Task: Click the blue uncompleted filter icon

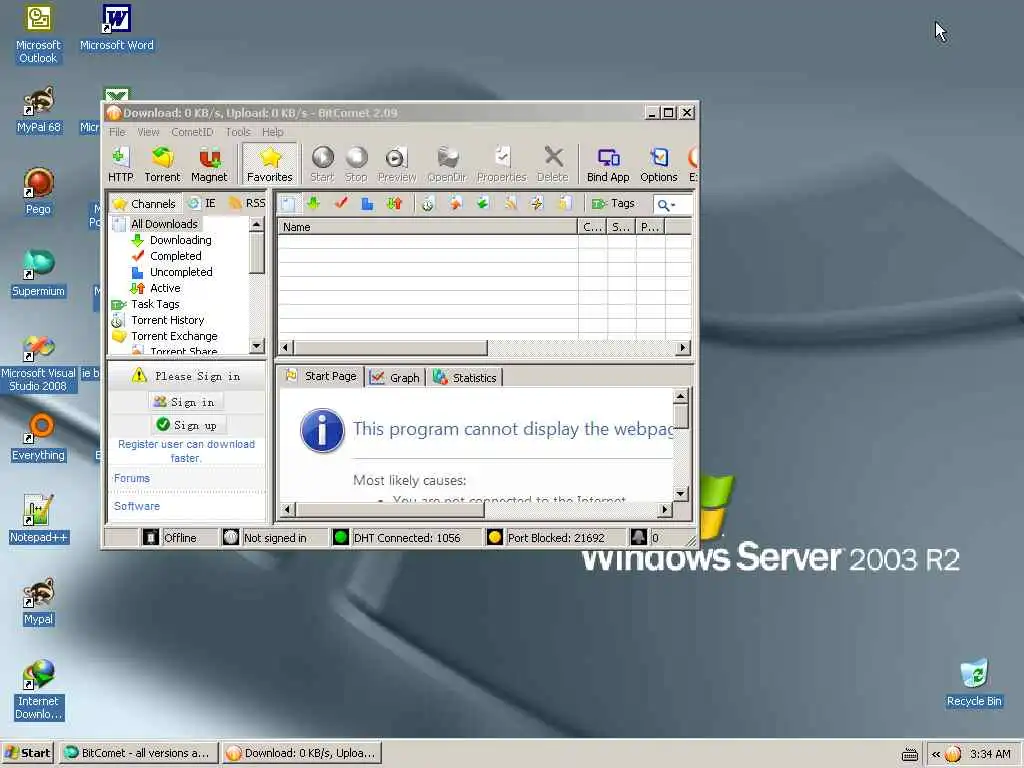Action: click(x=367, y=204)
